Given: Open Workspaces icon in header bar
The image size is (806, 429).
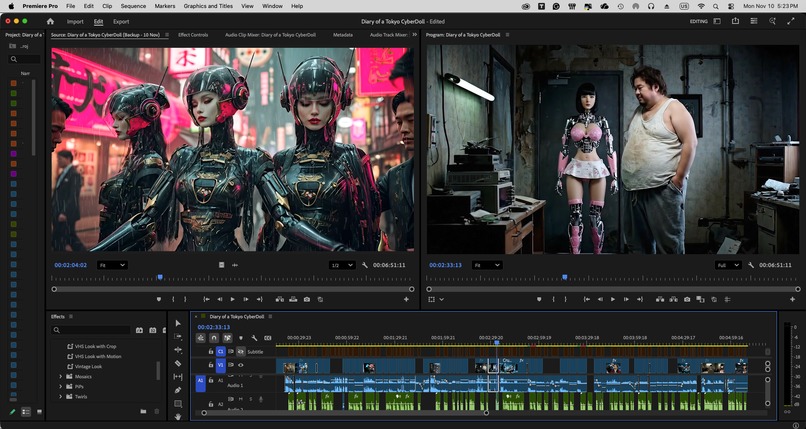Looking at the screenshot, I should point(717,21).
